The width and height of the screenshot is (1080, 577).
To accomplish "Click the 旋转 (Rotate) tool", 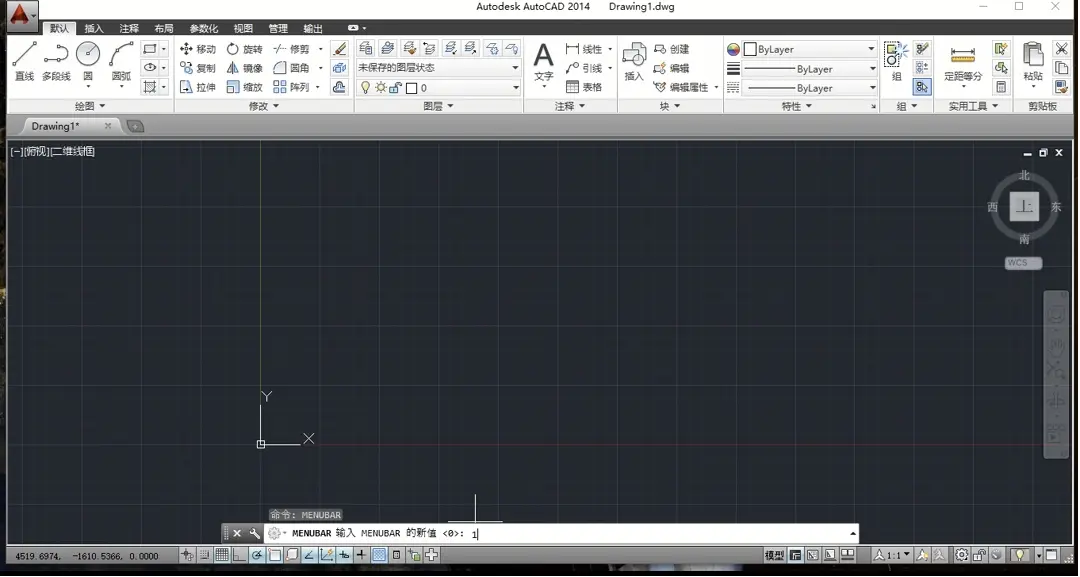I will tap(245, 49).
